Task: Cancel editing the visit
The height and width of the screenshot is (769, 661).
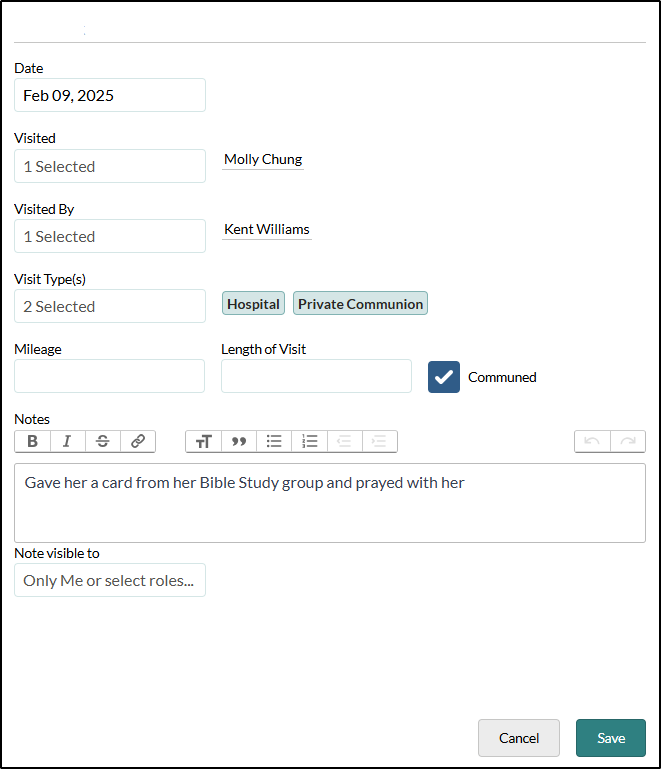Action: click(519, 738)
